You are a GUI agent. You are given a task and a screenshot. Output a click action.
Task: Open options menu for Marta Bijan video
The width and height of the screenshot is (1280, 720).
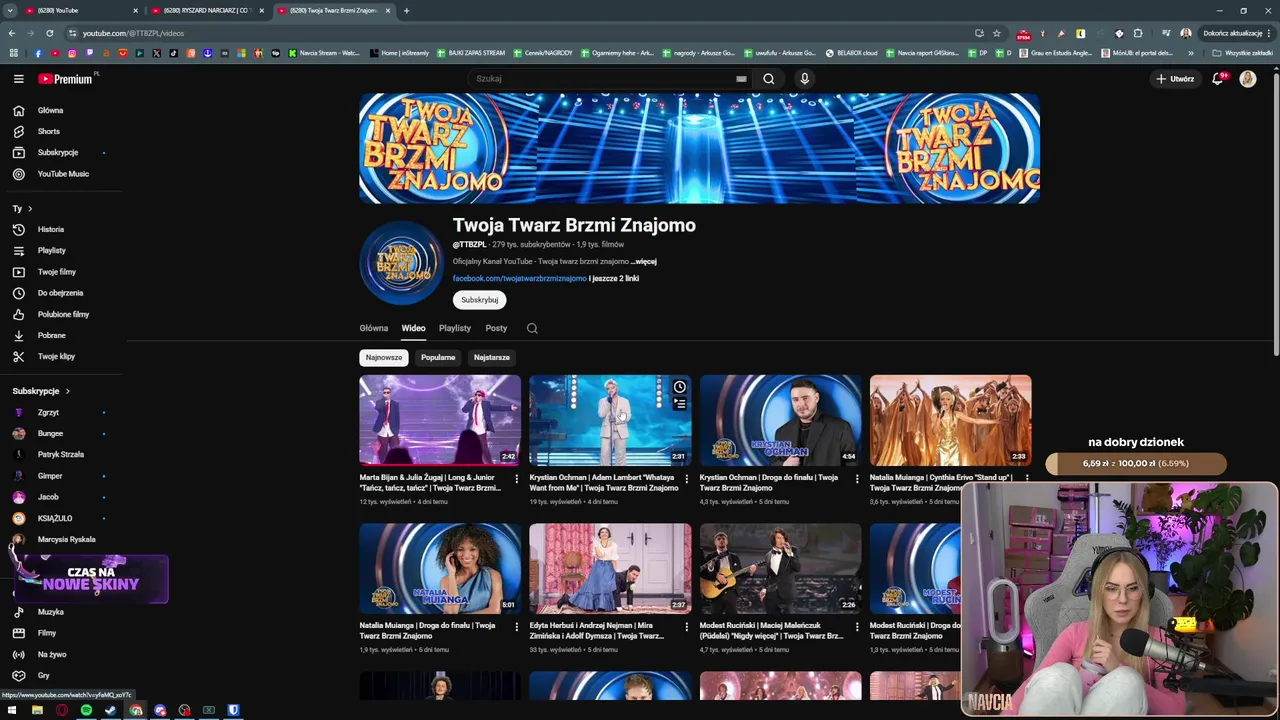coord(517,479)
